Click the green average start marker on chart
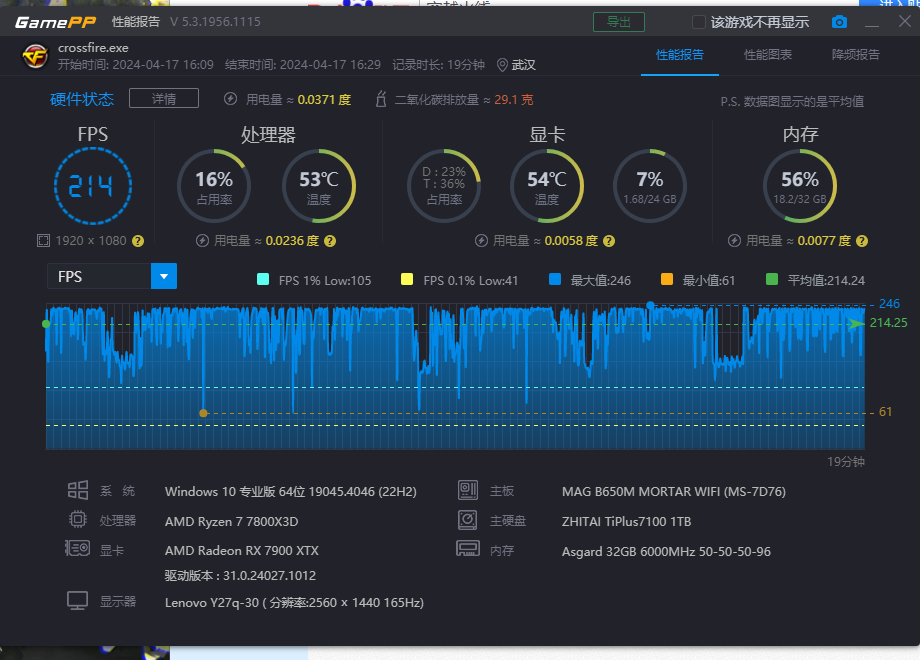920x660 pixels. click(x=46, y=324)
